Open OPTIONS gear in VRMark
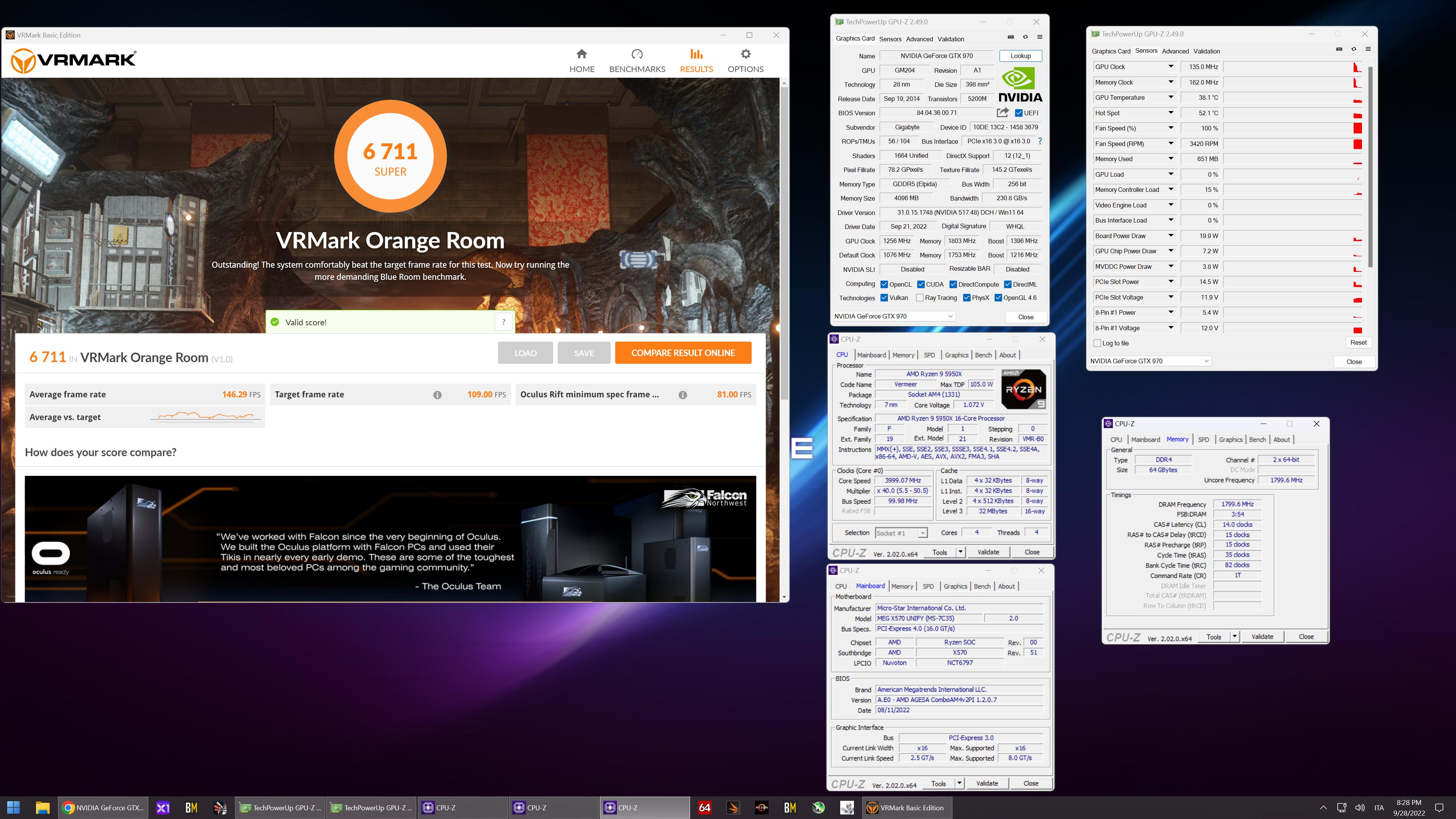Image resolution: width=1456 pixels, height=819 pixels. click(x=745, y=61)
